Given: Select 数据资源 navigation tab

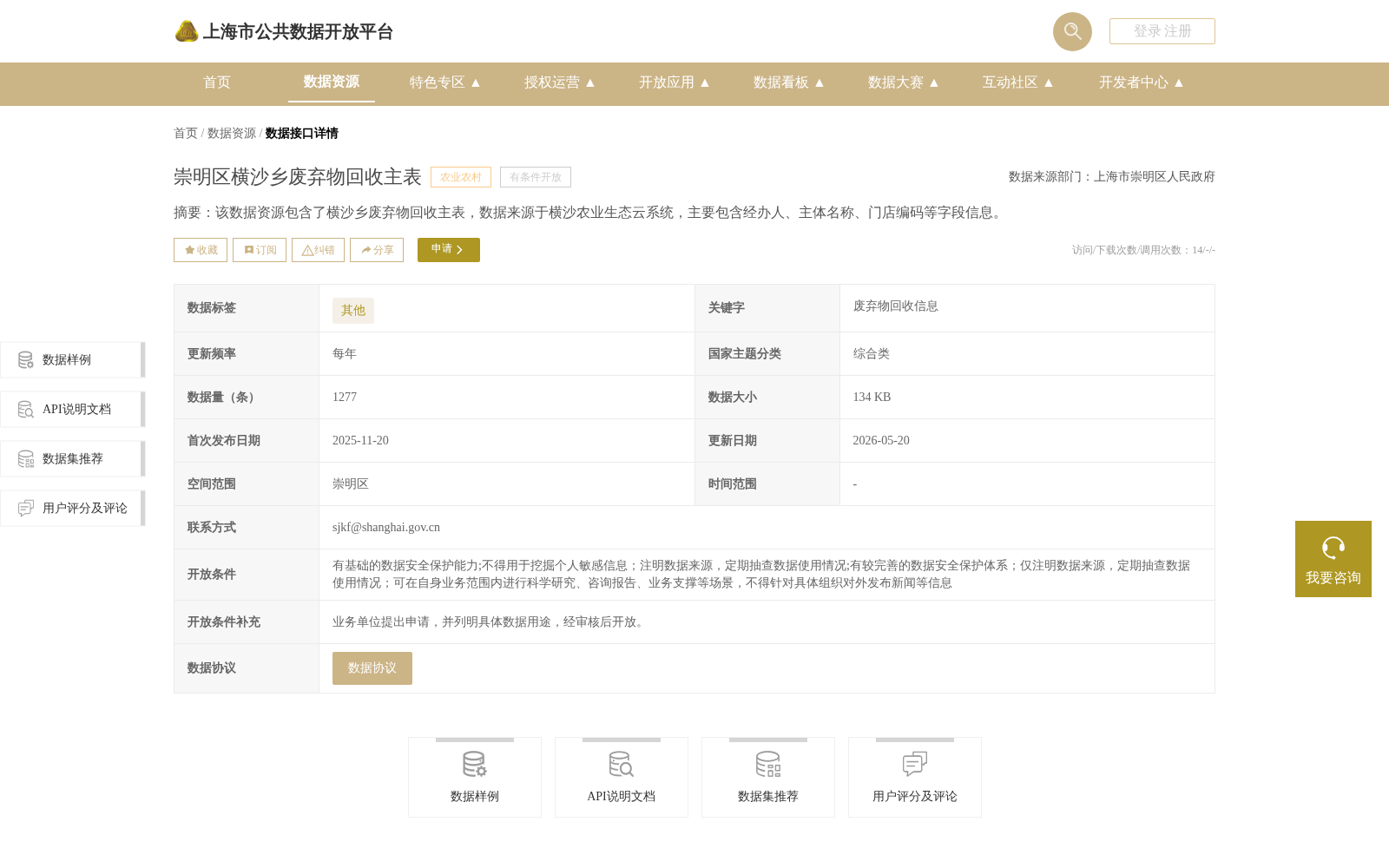Looking at the screenshot, I should (332, 82).
